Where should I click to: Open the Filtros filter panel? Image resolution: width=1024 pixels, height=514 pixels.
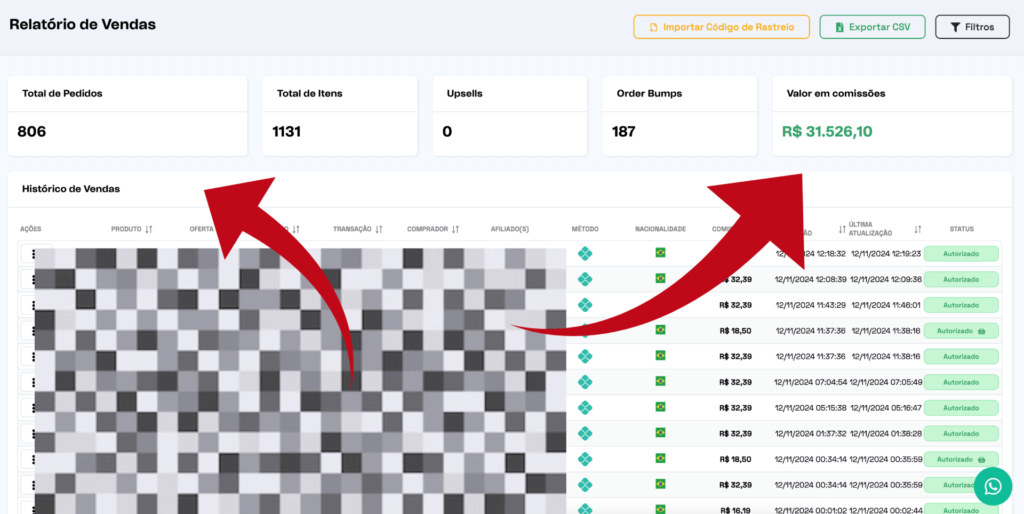click(x=971, y=27)
